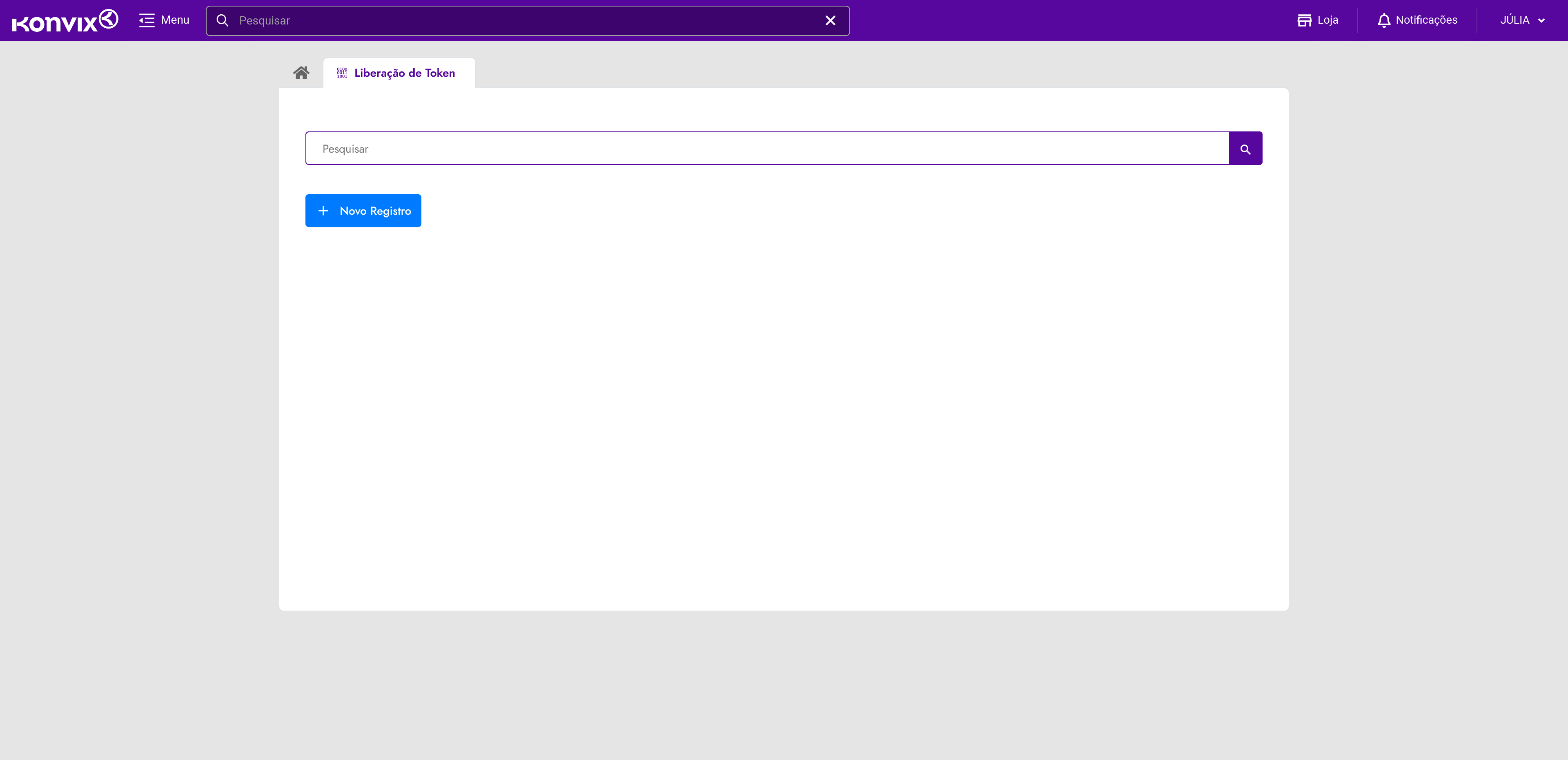Click the Notificações label
1568x760 pixels.
(x=1426, y=20)
